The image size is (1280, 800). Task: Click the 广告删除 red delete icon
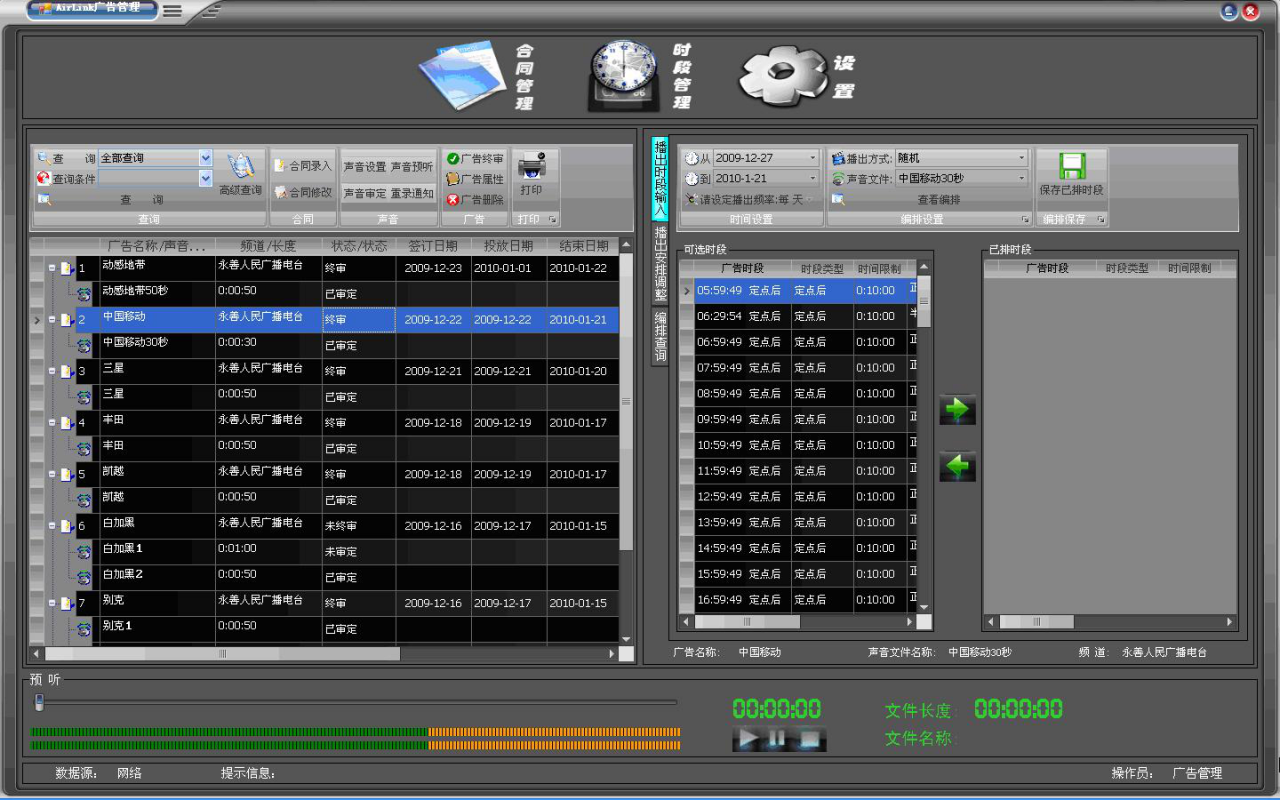(x=453, y=200)
